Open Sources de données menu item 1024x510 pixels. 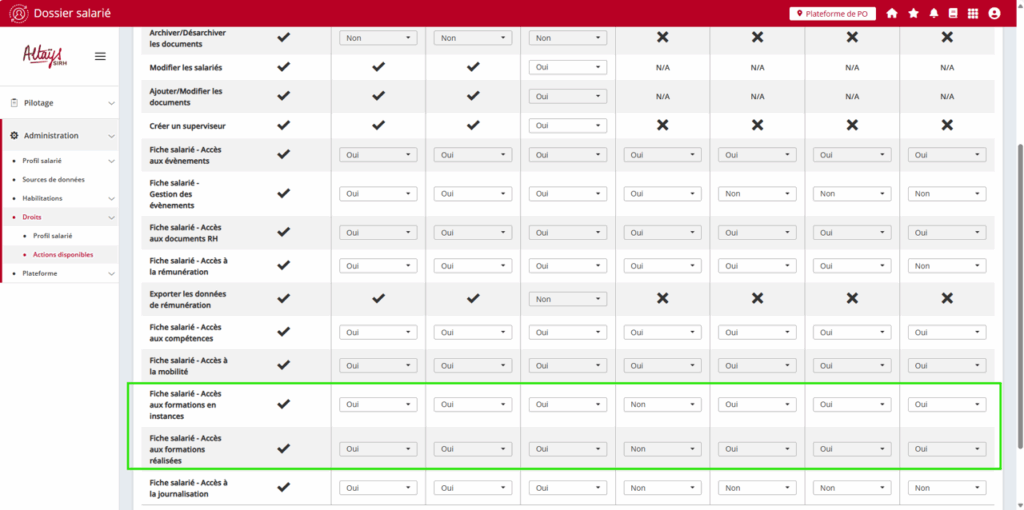coord(54,180)
